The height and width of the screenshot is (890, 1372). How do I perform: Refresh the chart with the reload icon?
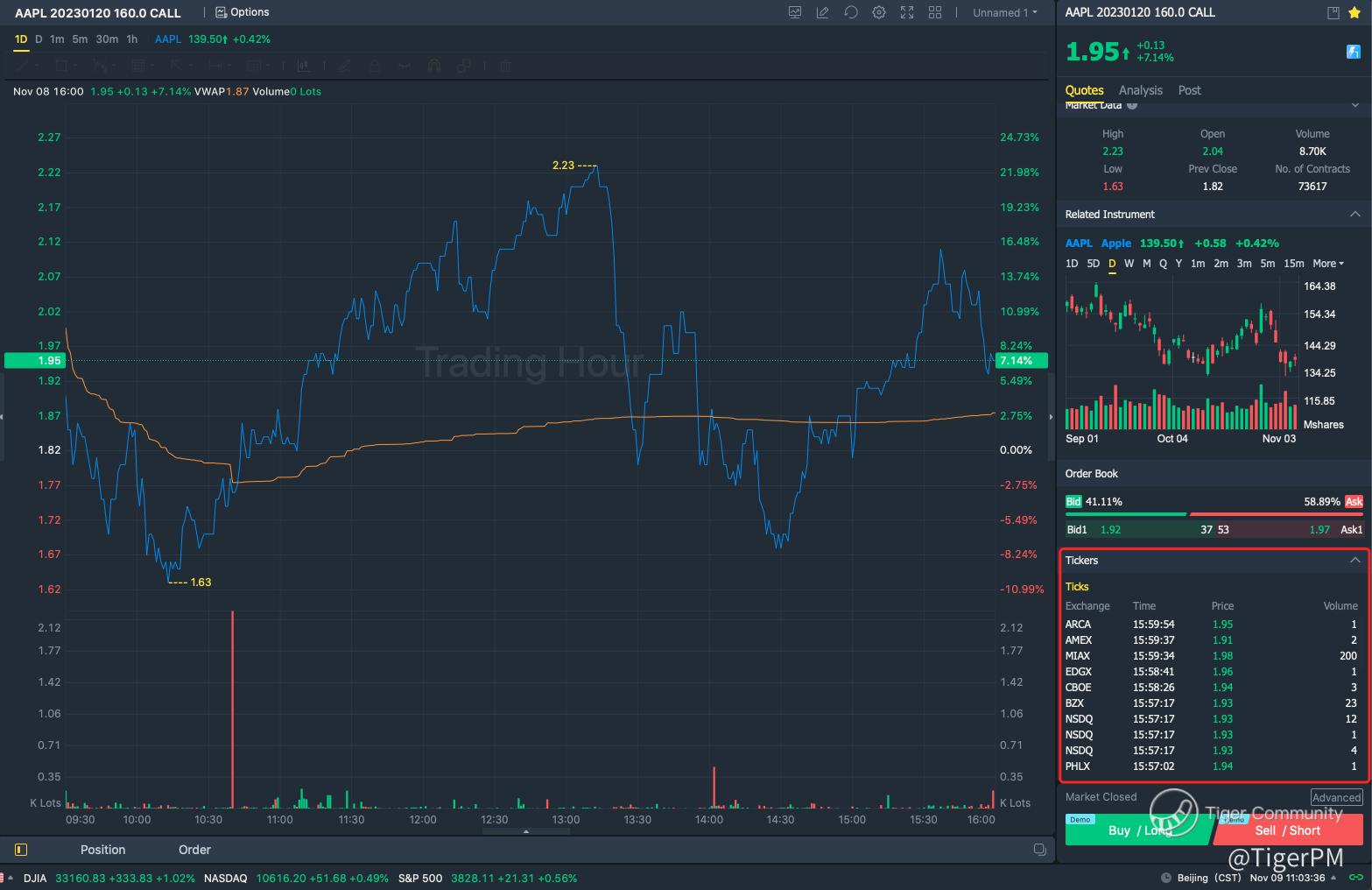coord(850,12)
